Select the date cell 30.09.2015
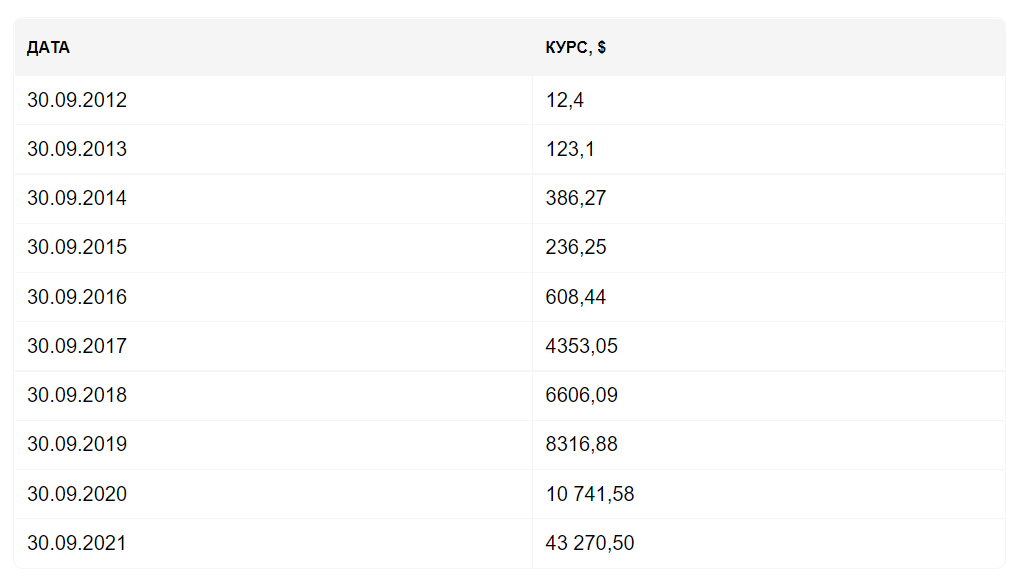Viewport: 1018px width, 577px height. (77, 247)
